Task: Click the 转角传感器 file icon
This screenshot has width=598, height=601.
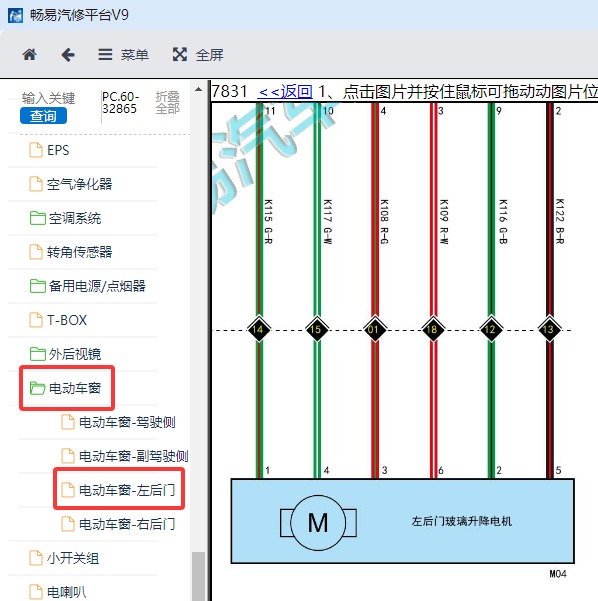Action: point(36,252)
